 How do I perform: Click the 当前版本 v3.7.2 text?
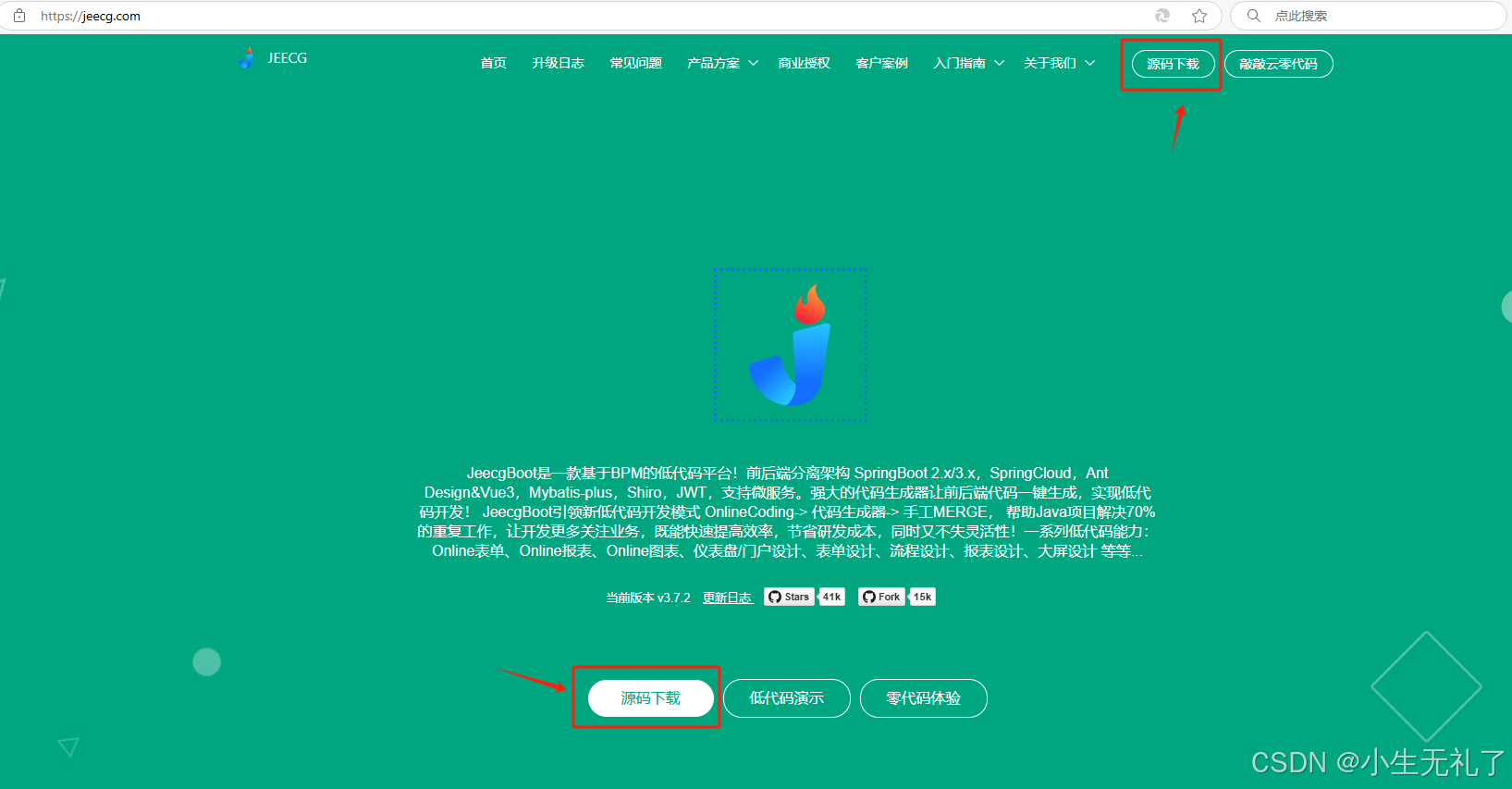[648, 598]
